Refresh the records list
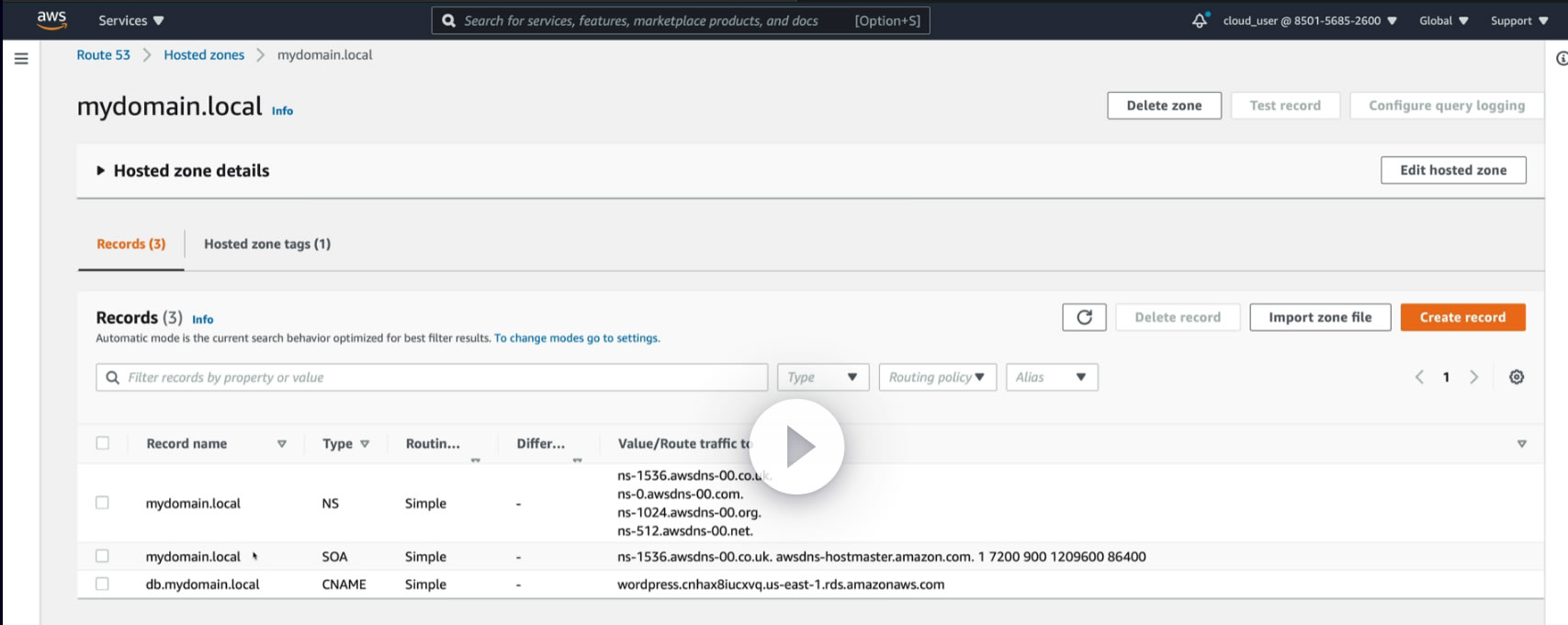The height and width of the screenshot is (625, 1568). (x=1084, y=317)
